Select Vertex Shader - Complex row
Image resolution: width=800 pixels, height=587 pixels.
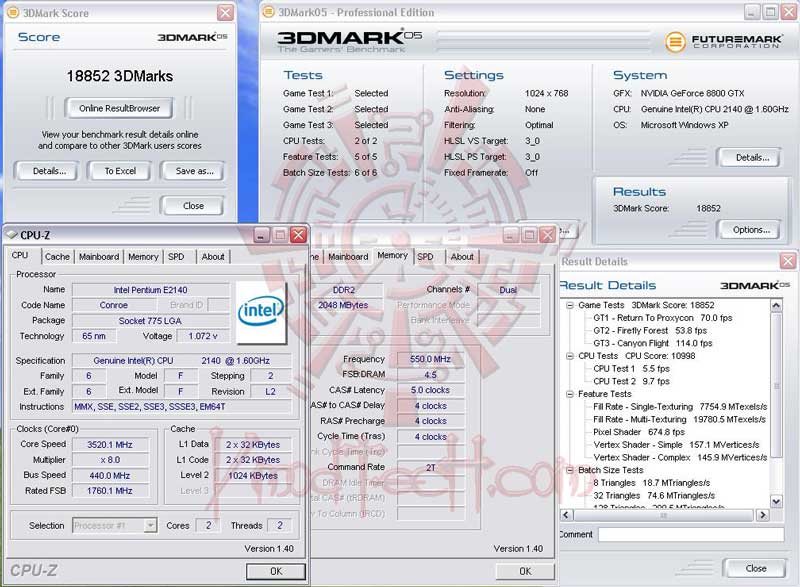pos(680,457)
